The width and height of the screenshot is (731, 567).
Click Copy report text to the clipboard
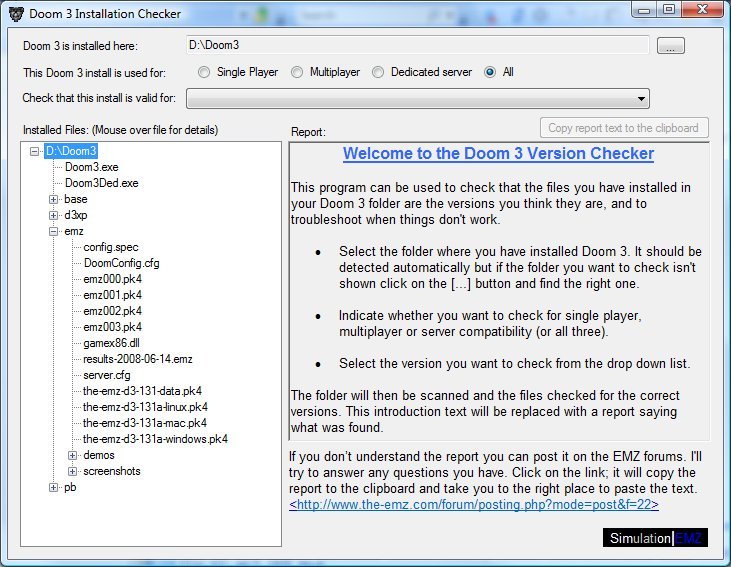[624, 128]
